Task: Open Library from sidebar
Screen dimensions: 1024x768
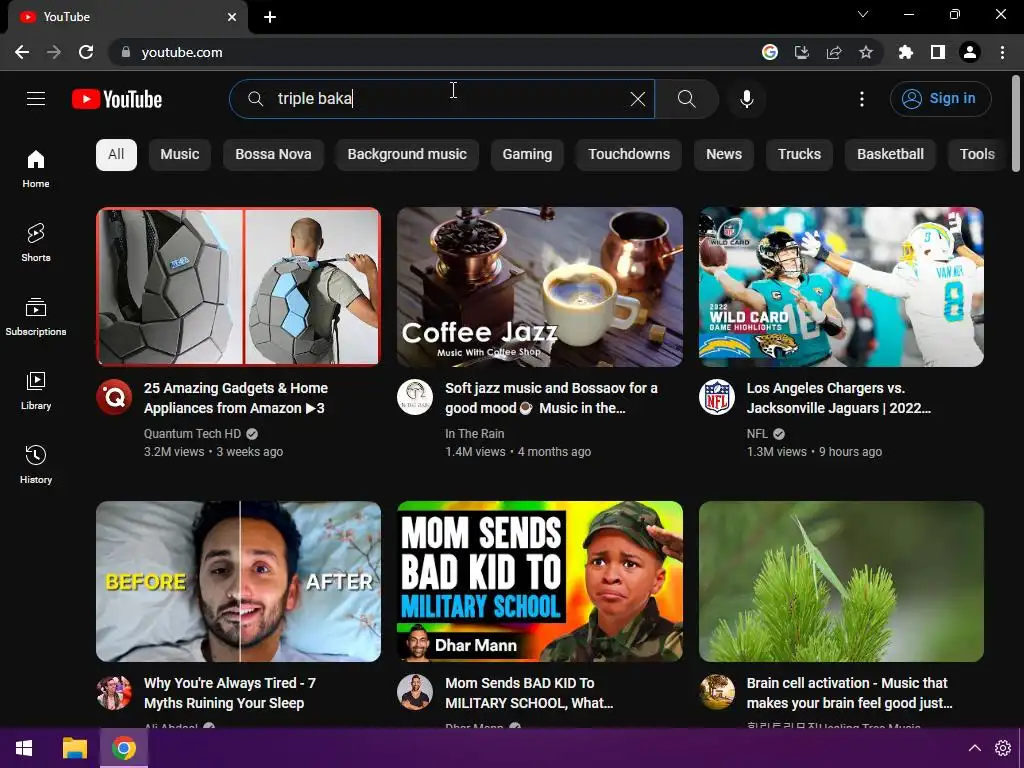Action: (36, 391)
